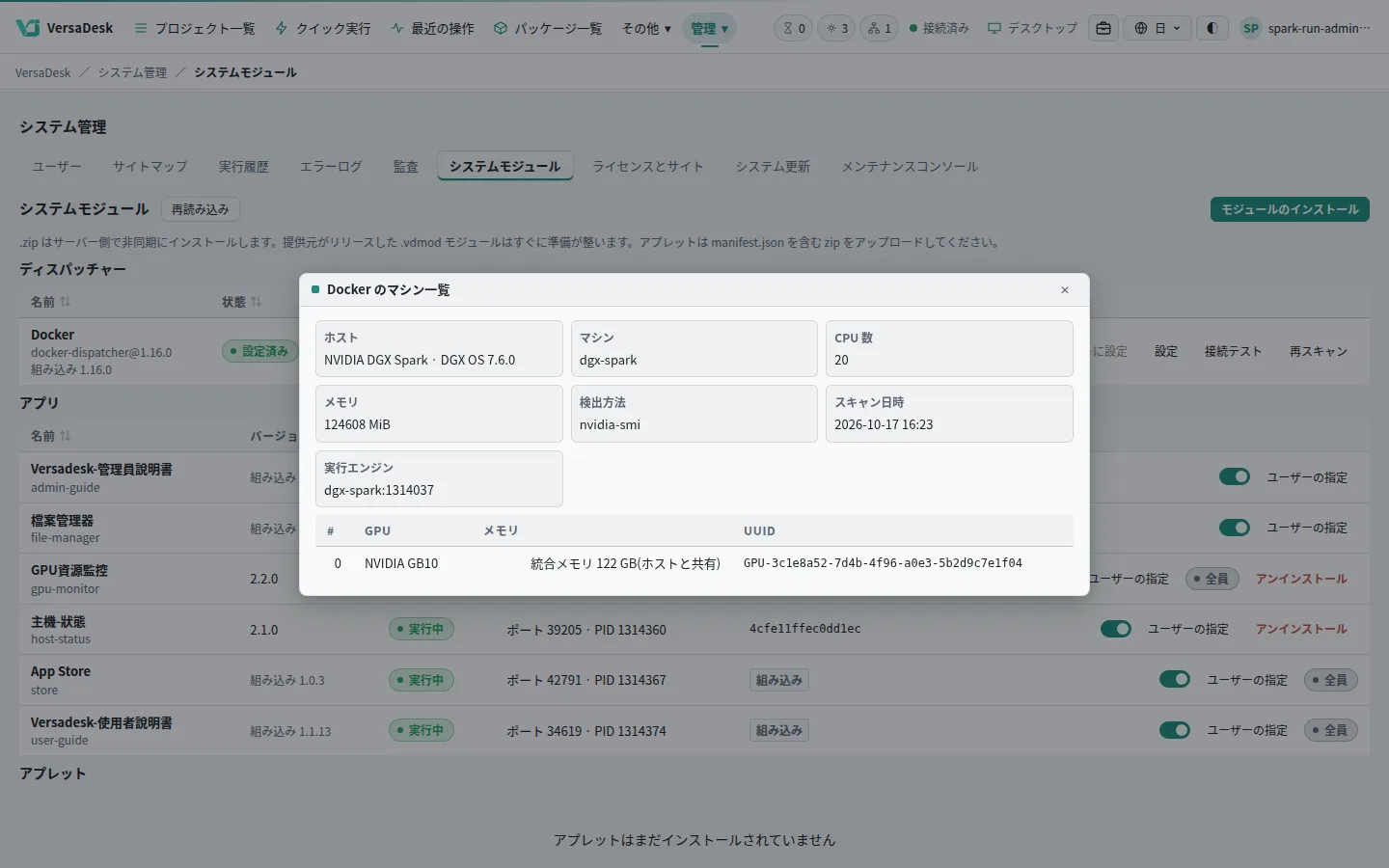Toggle dark mode contrast icon
This screenshot has height=868, width=1389.
1212,28
